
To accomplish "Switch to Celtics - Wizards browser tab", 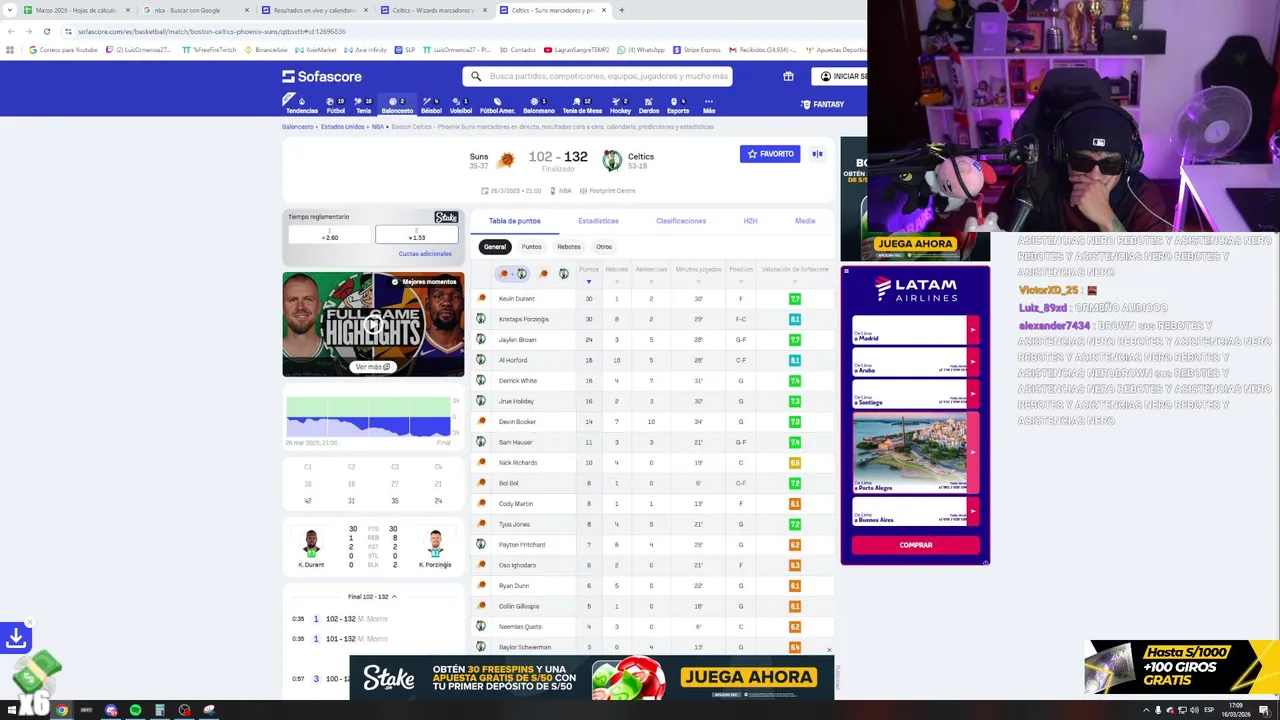I will click(434, 10).
